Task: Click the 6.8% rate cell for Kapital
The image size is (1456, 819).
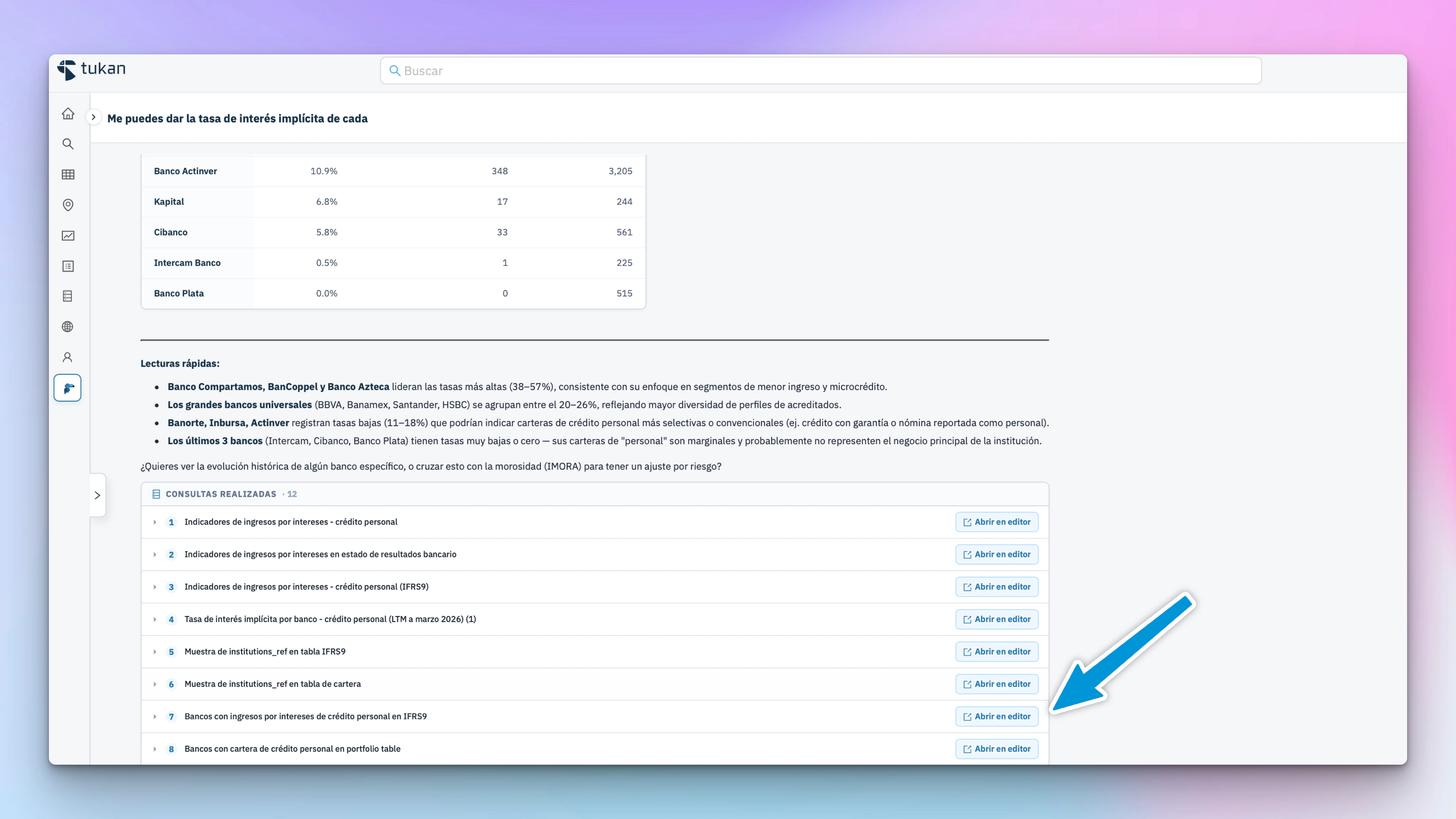Action: pyautogui.click(x=327, y=202)
